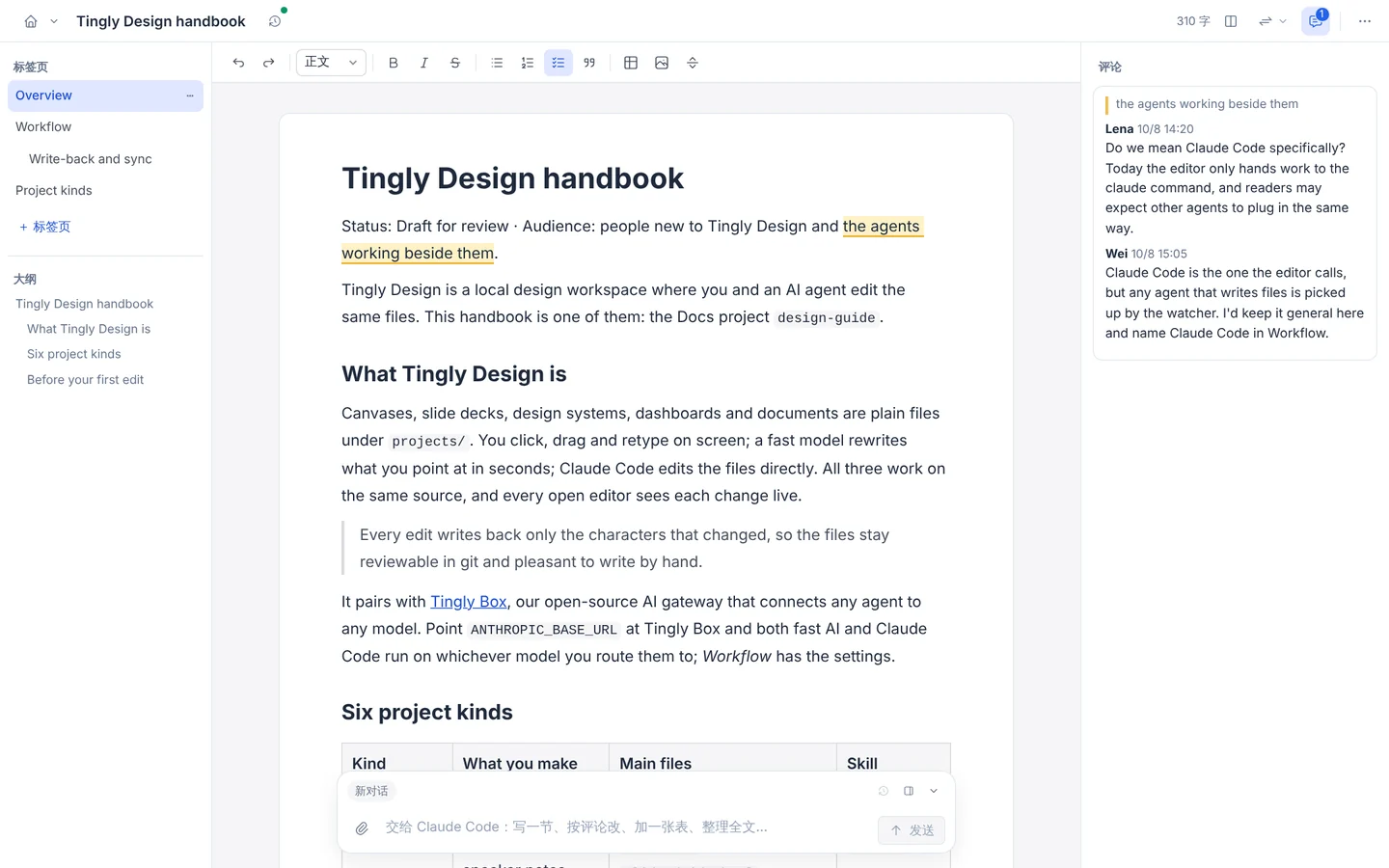Click the home icon
1389x868 pixels.
coord(31,21)
